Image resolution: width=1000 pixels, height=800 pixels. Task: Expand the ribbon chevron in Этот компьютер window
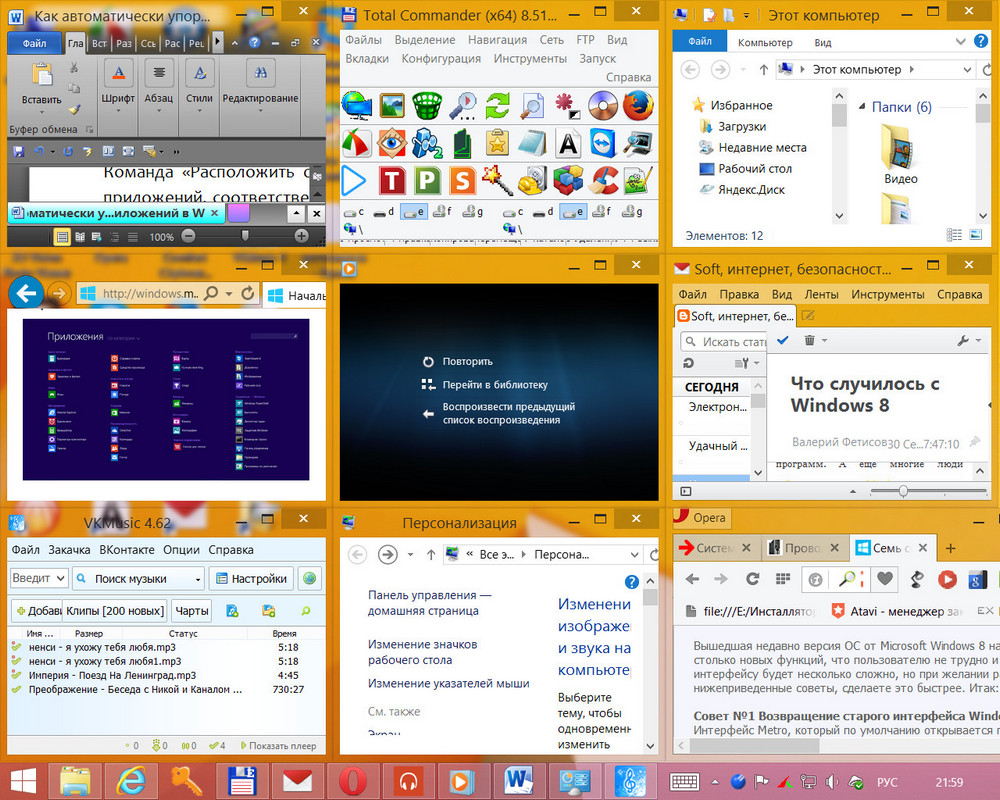[960, 41]
